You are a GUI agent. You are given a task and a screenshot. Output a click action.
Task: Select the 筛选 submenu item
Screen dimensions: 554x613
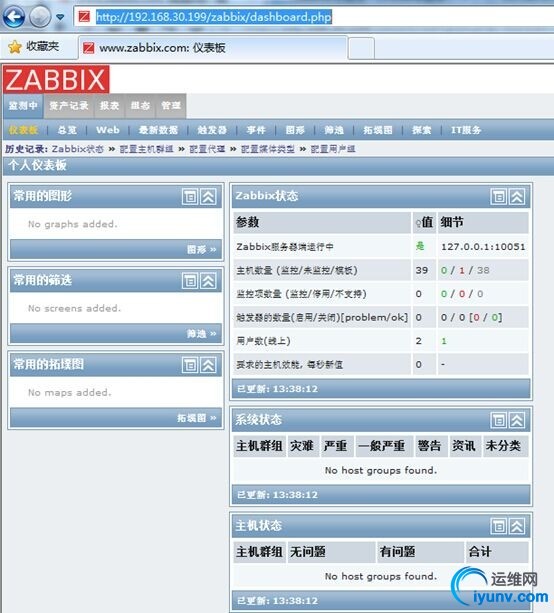[x=334, y=130]
